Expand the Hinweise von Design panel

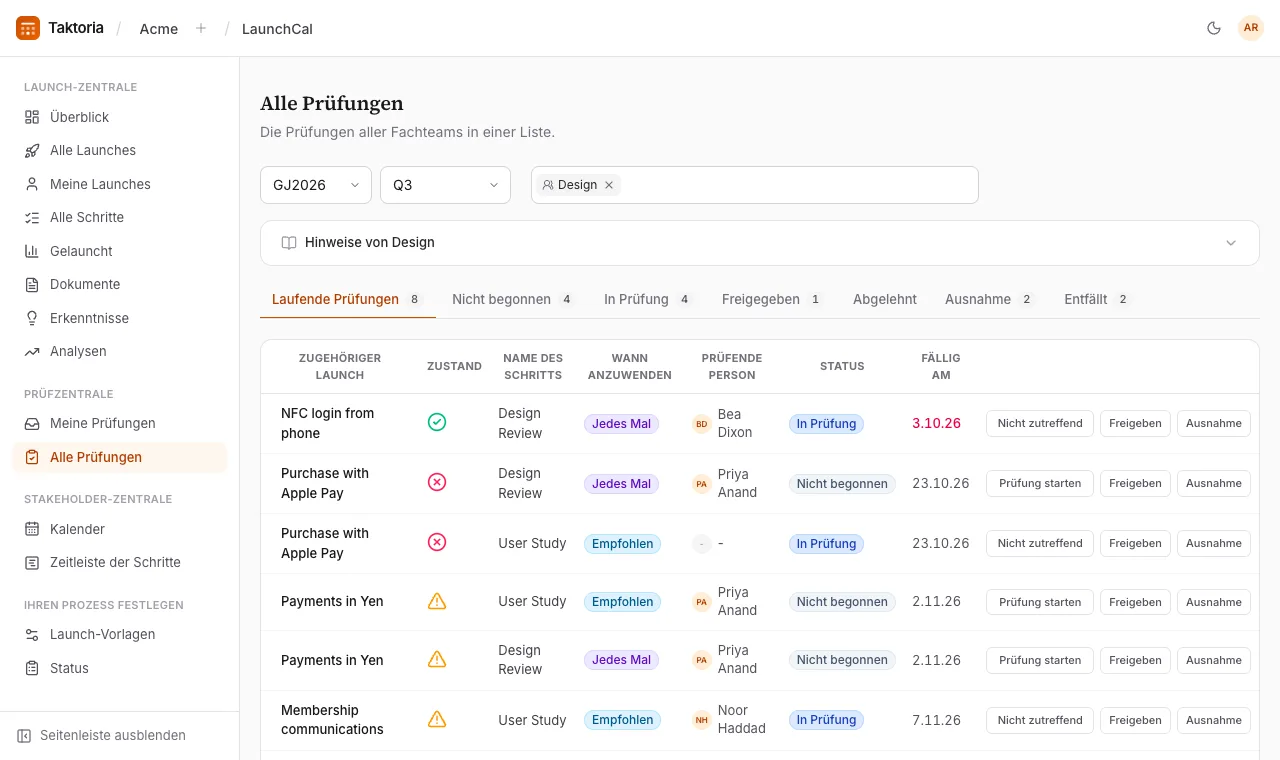click(x=760, y=243)
